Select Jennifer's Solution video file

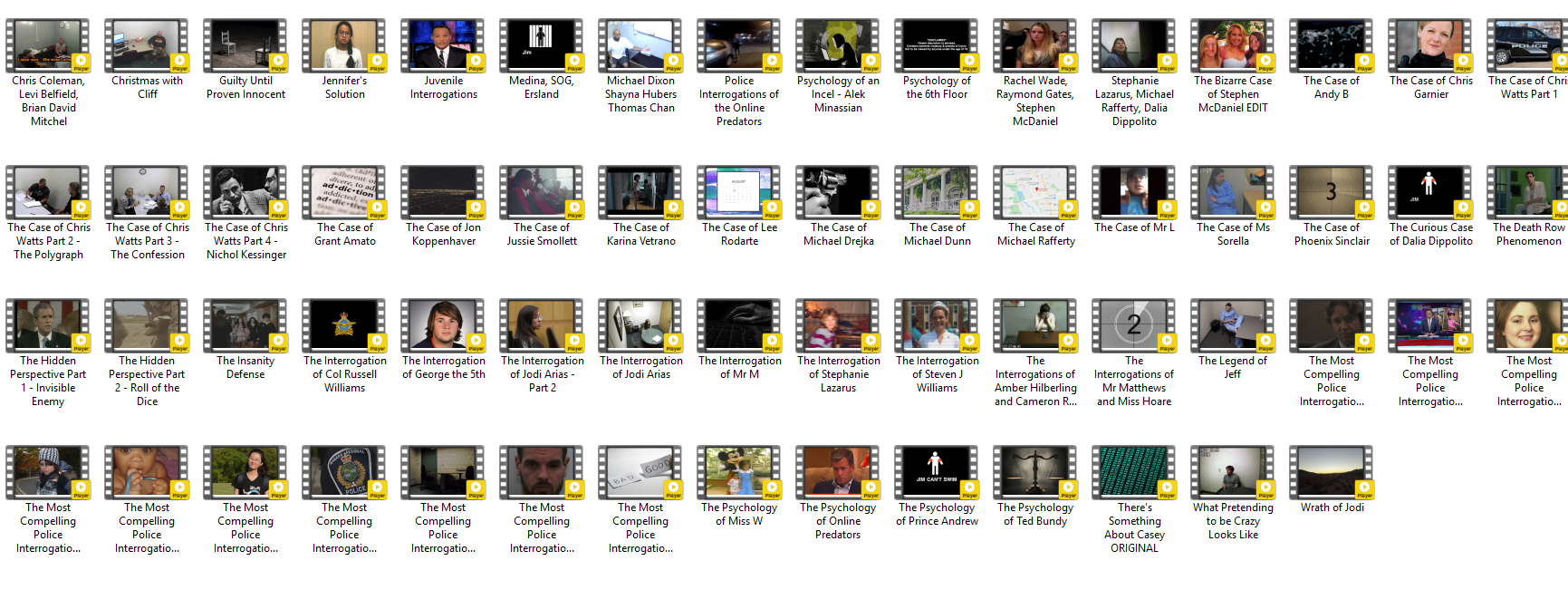[x=344, y=45]
